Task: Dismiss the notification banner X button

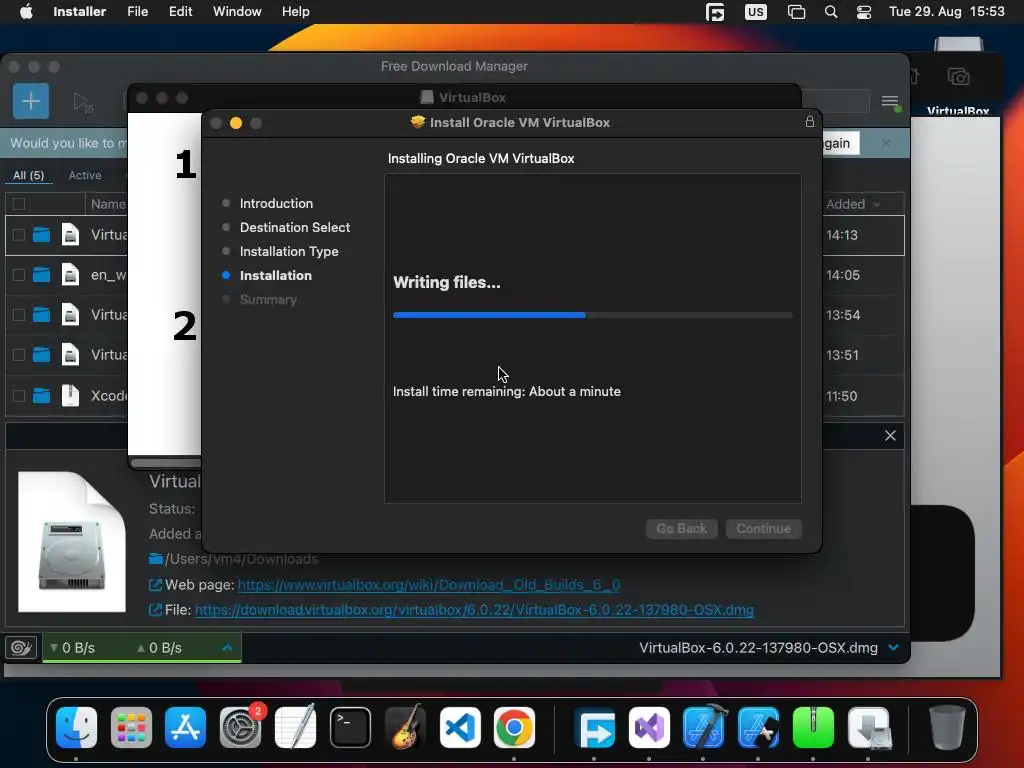Action: point(886,143)
